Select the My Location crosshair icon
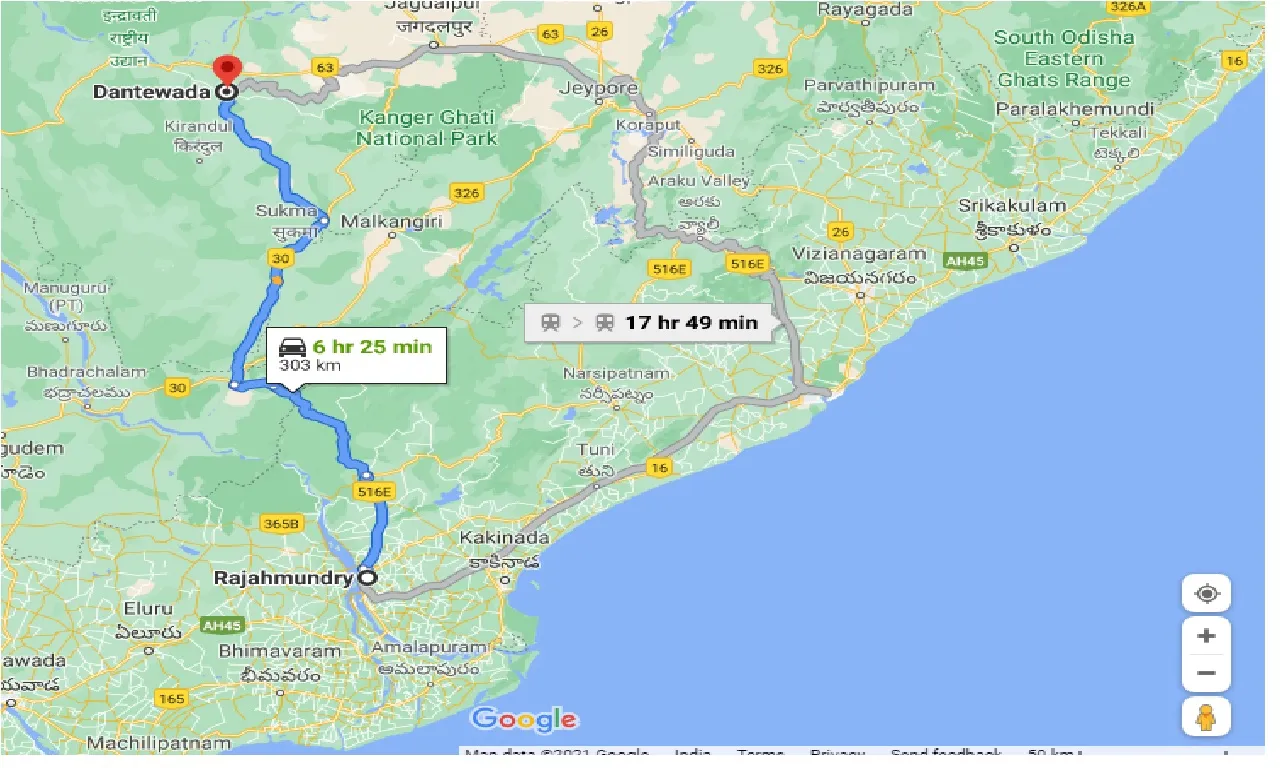This screenshot has height=768, width=1280. (1206, 593)
